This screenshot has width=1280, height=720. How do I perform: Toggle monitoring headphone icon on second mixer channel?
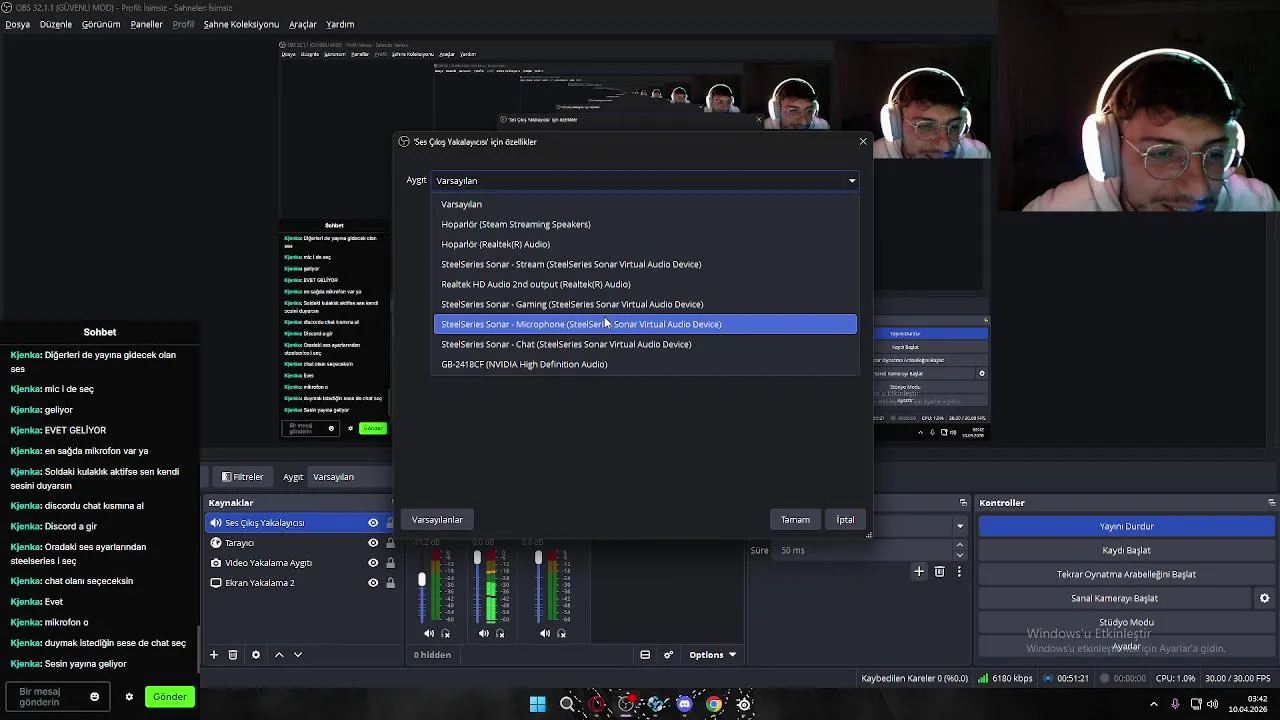501,633
